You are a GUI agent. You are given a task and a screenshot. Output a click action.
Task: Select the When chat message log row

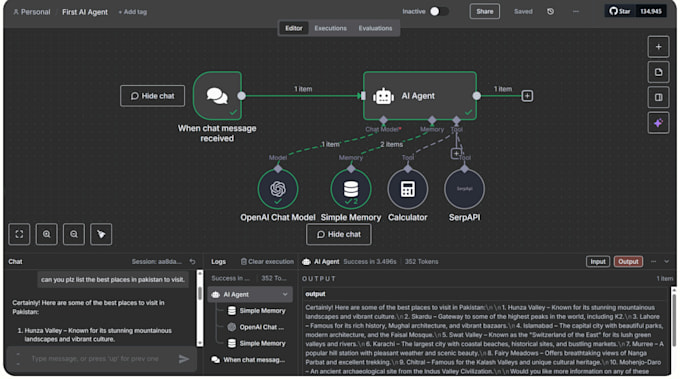click(x=248, y=360)
